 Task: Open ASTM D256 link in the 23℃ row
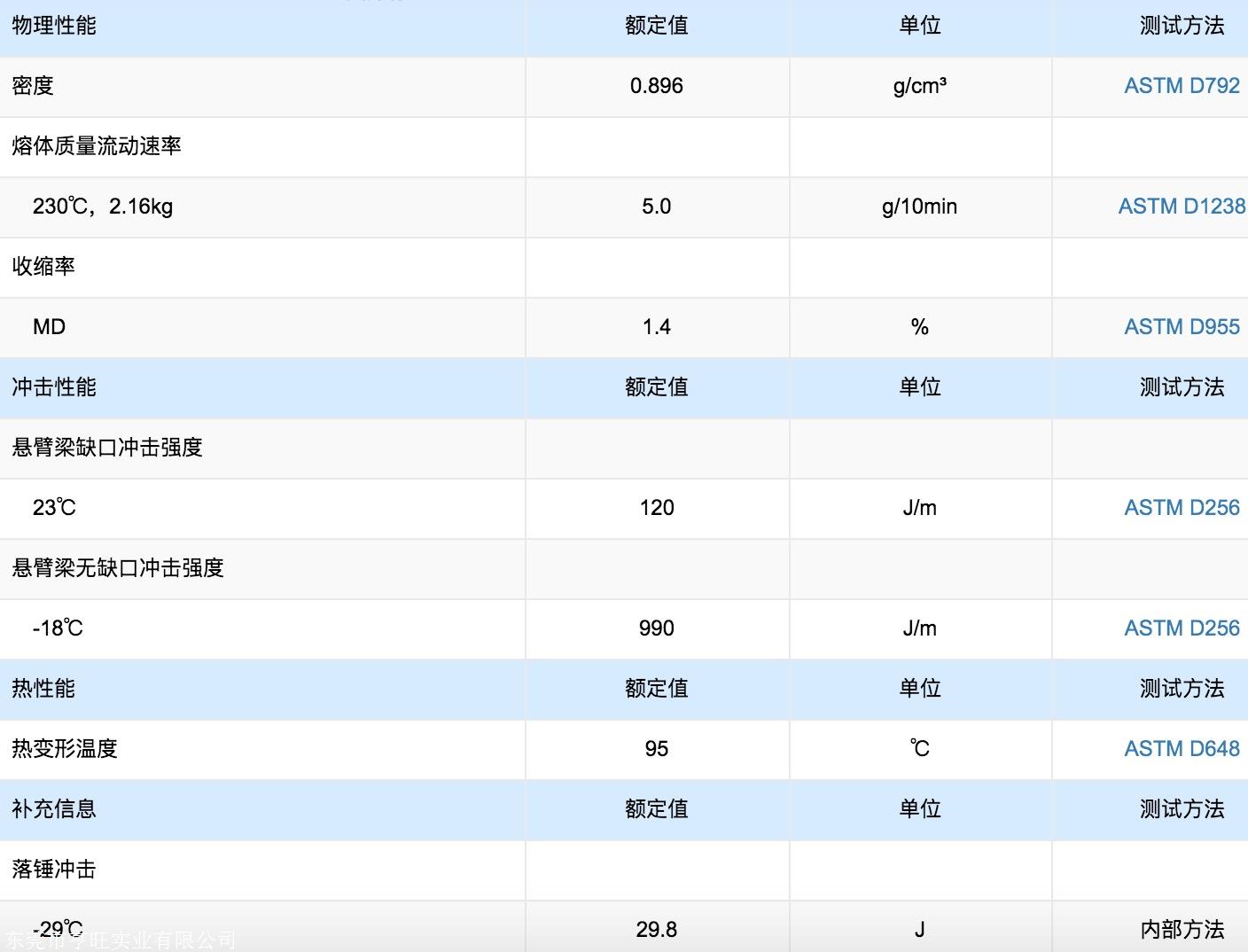[1182, 508]
